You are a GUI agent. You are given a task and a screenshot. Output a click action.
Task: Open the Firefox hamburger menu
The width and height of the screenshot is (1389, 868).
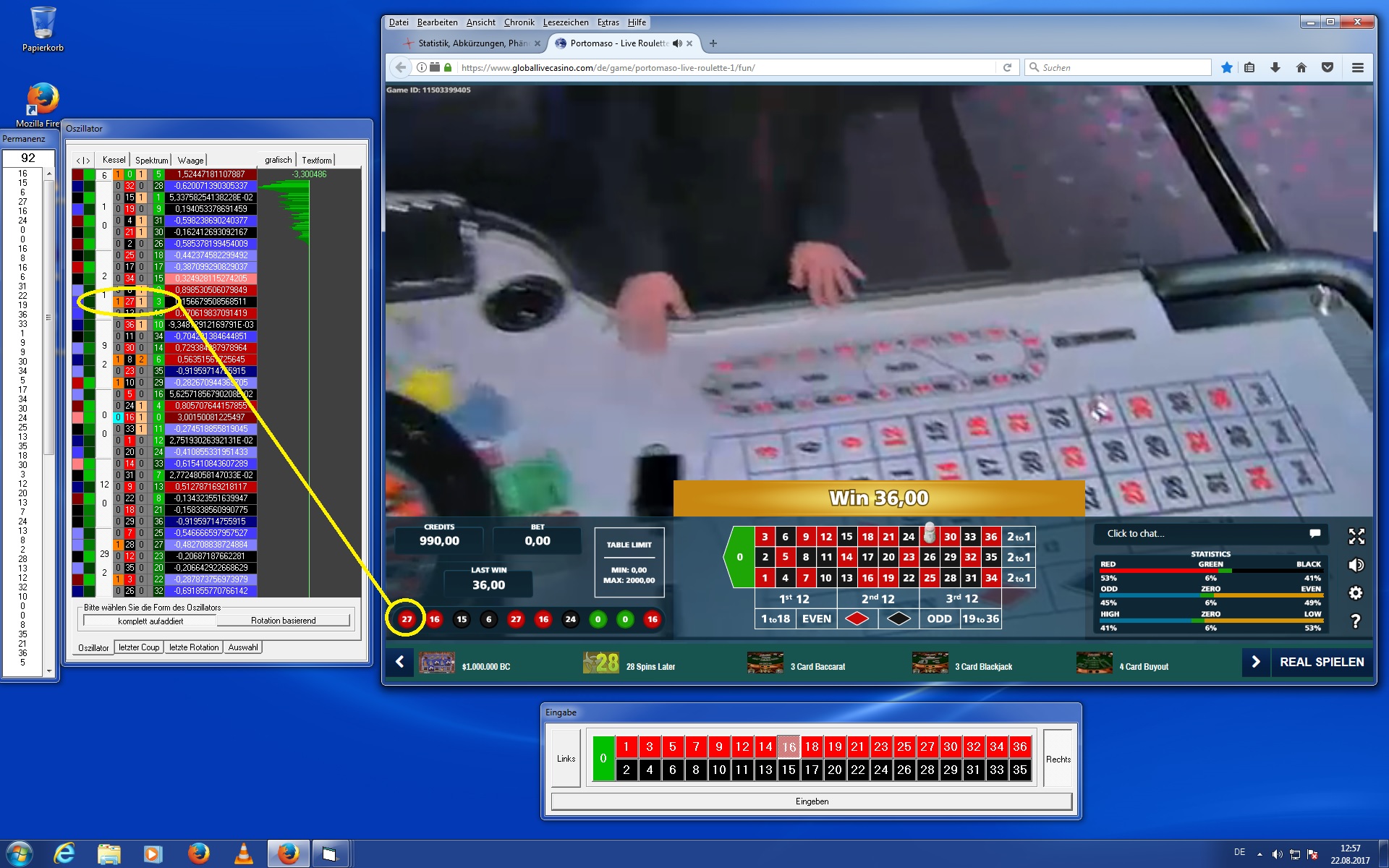1358,67
